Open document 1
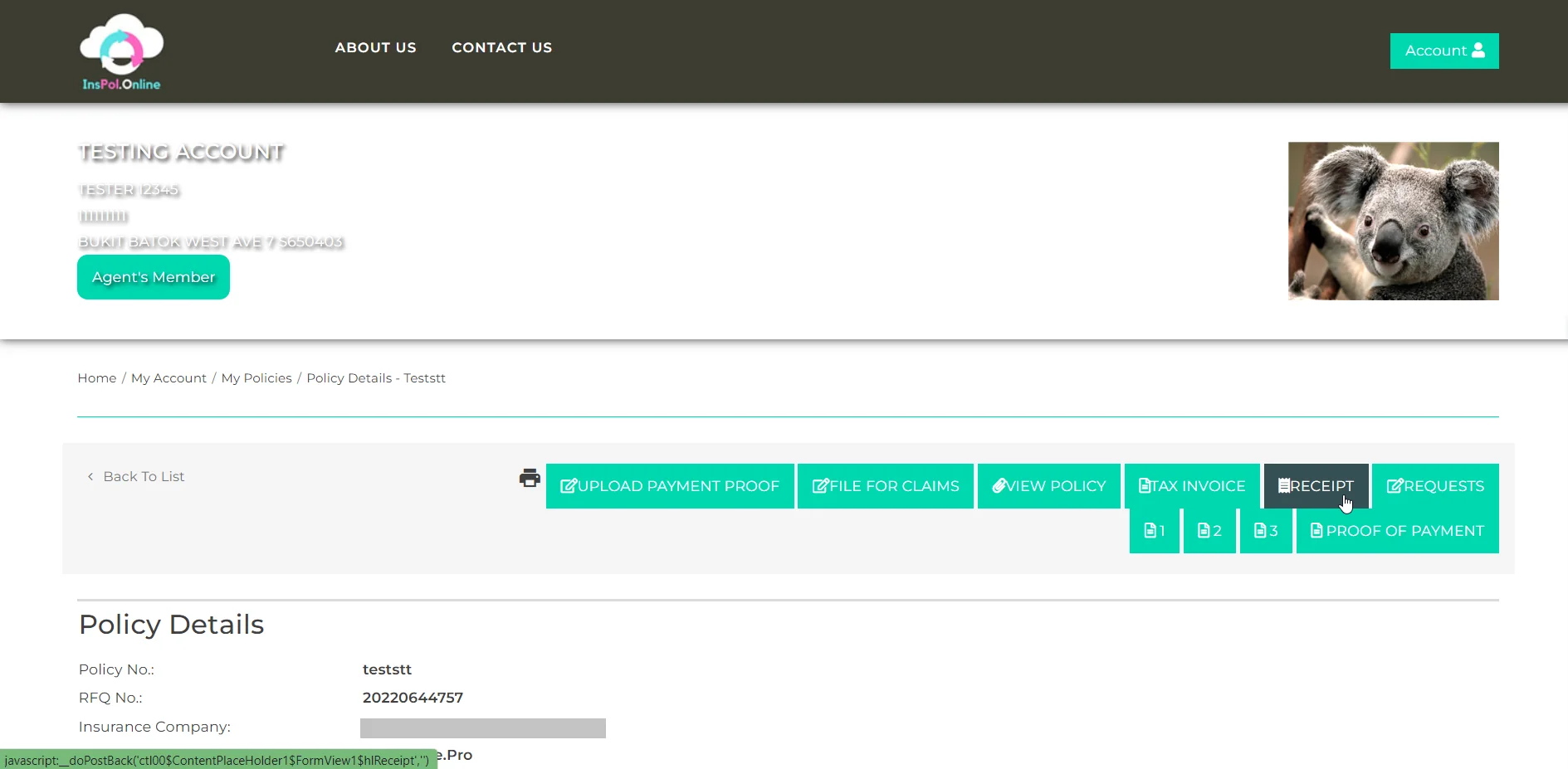 click(1155, 531)
